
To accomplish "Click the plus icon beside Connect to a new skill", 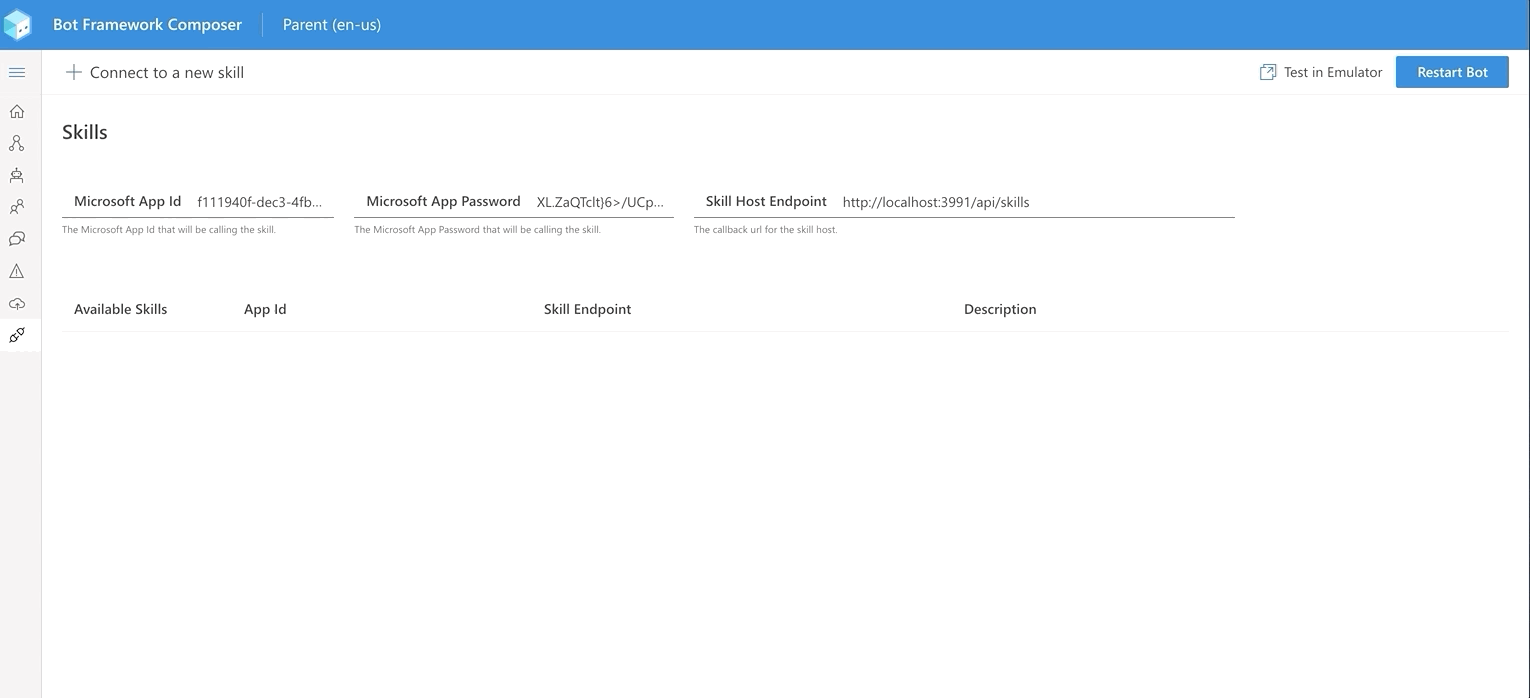I will [x=73, y=72].
